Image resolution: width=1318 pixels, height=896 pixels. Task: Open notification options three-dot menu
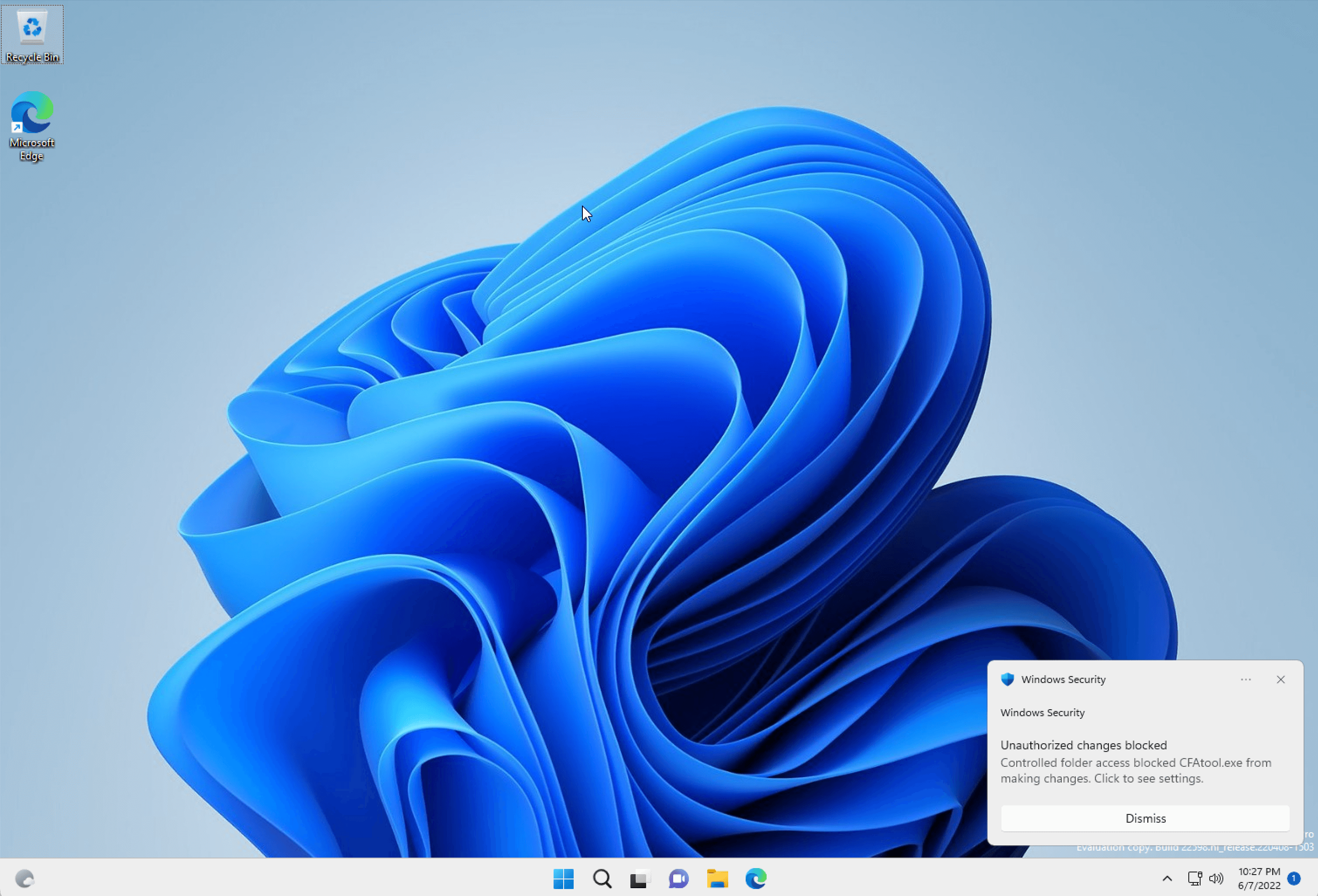(x=1246, y=680)
